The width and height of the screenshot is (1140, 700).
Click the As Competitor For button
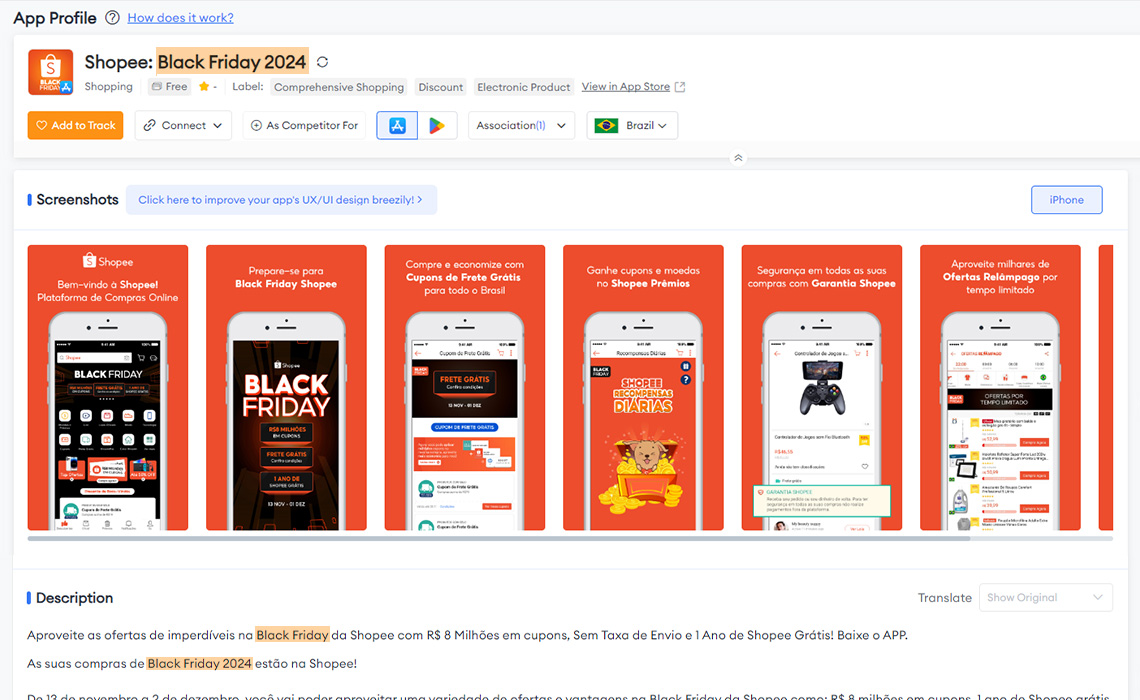305,125
